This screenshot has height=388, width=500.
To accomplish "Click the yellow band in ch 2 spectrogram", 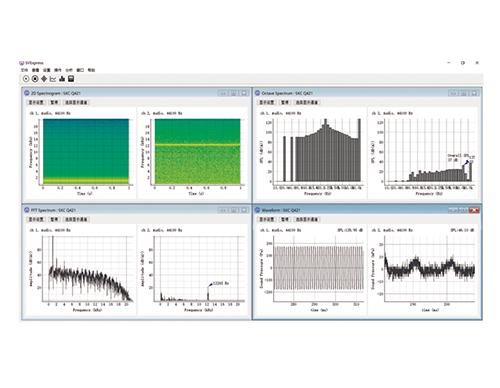I will coord(197,145).
